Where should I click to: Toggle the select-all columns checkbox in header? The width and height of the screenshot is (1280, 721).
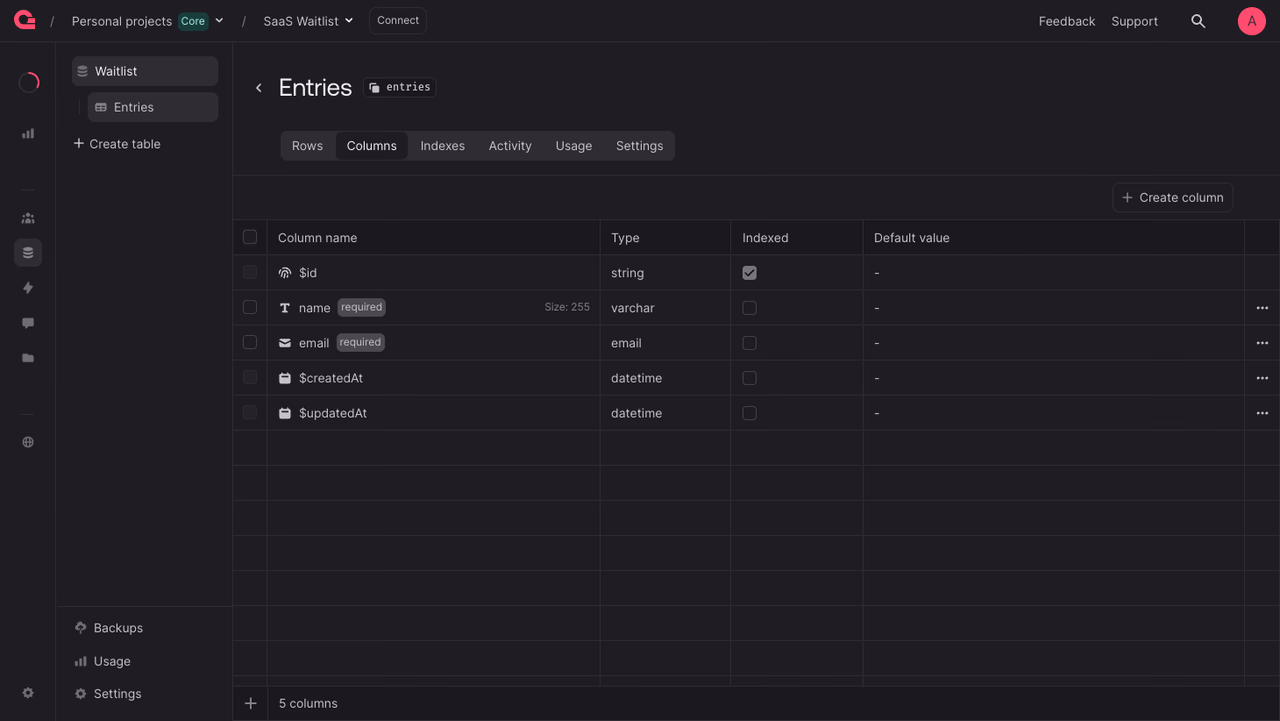250,237
